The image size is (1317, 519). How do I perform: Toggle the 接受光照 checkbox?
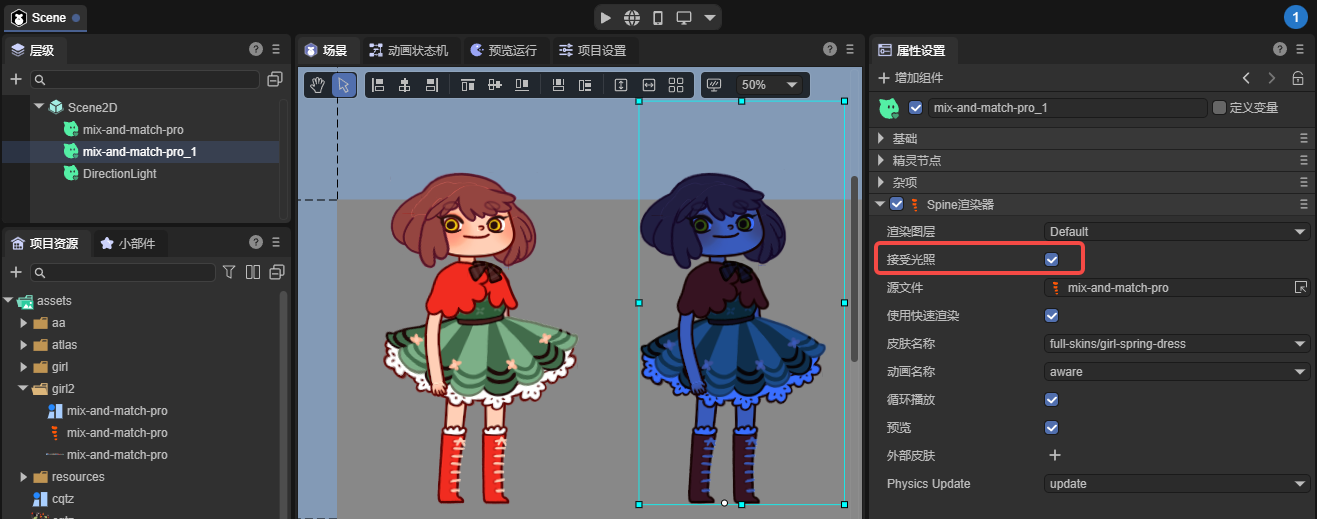1052,260
